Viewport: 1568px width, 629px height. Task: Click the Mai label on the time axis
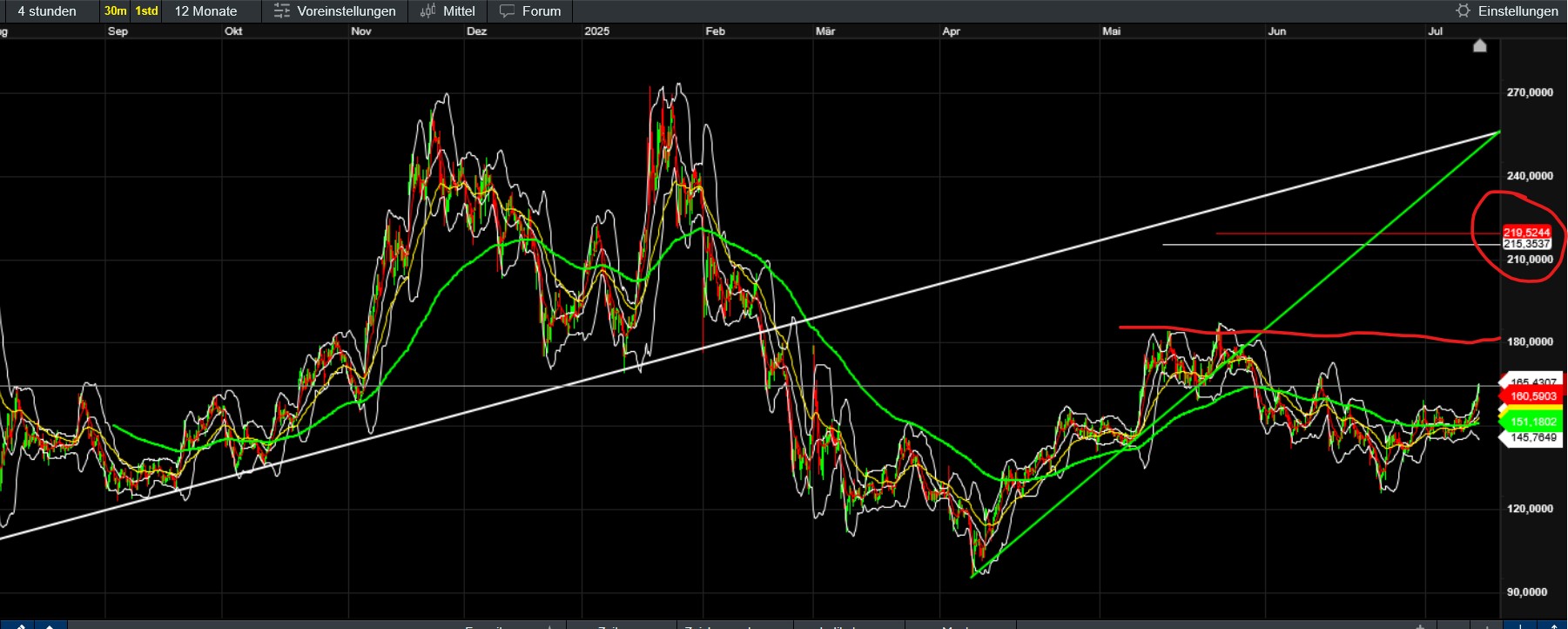[1112, 31]
